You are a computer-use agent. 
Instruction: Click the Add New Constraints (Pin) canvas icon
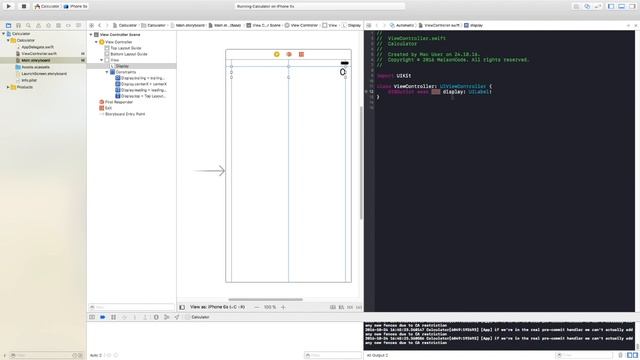tap(350, 307)
